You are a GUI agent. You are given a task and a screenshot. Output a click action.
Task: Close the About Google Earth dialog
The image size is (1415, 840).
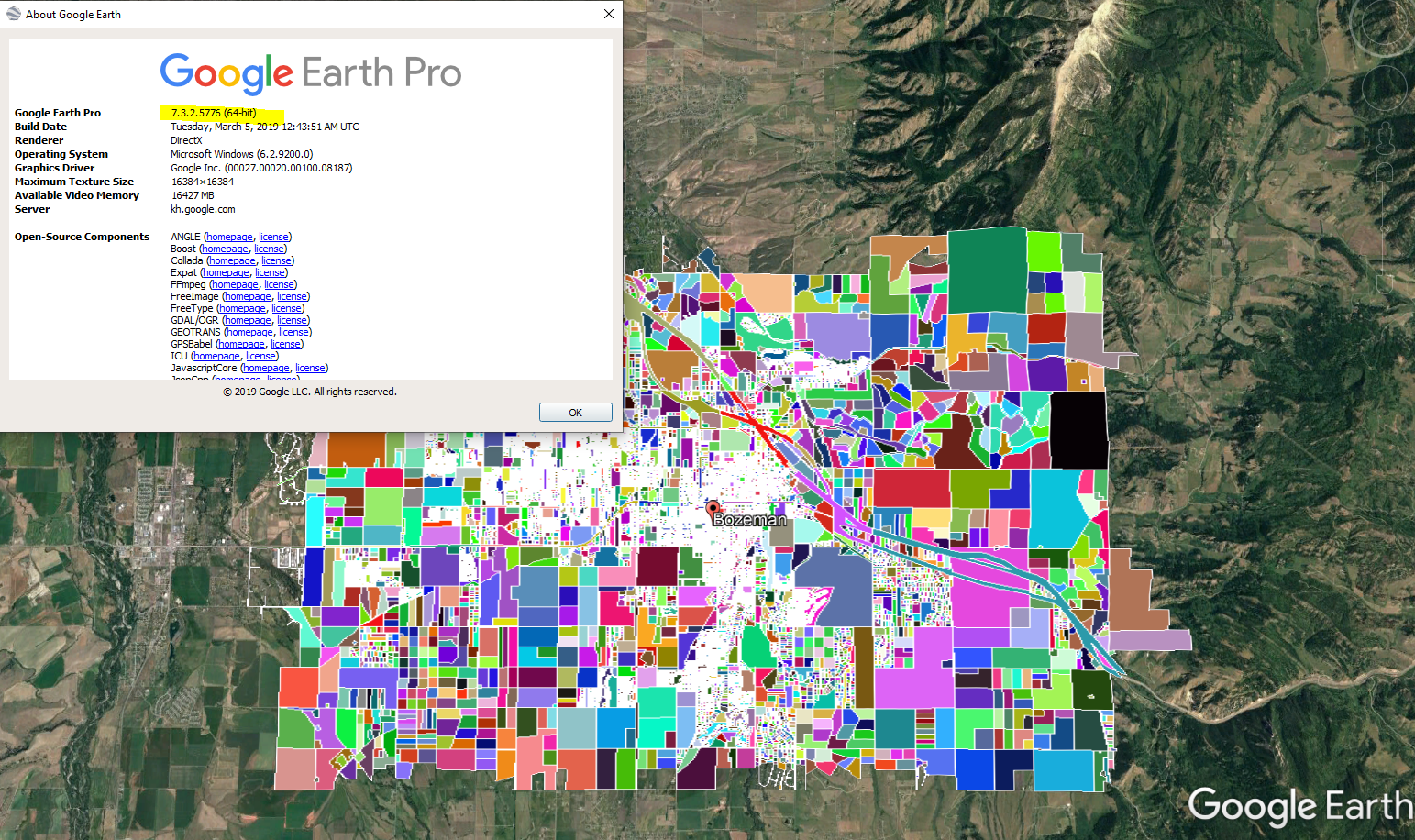point(608,14)
